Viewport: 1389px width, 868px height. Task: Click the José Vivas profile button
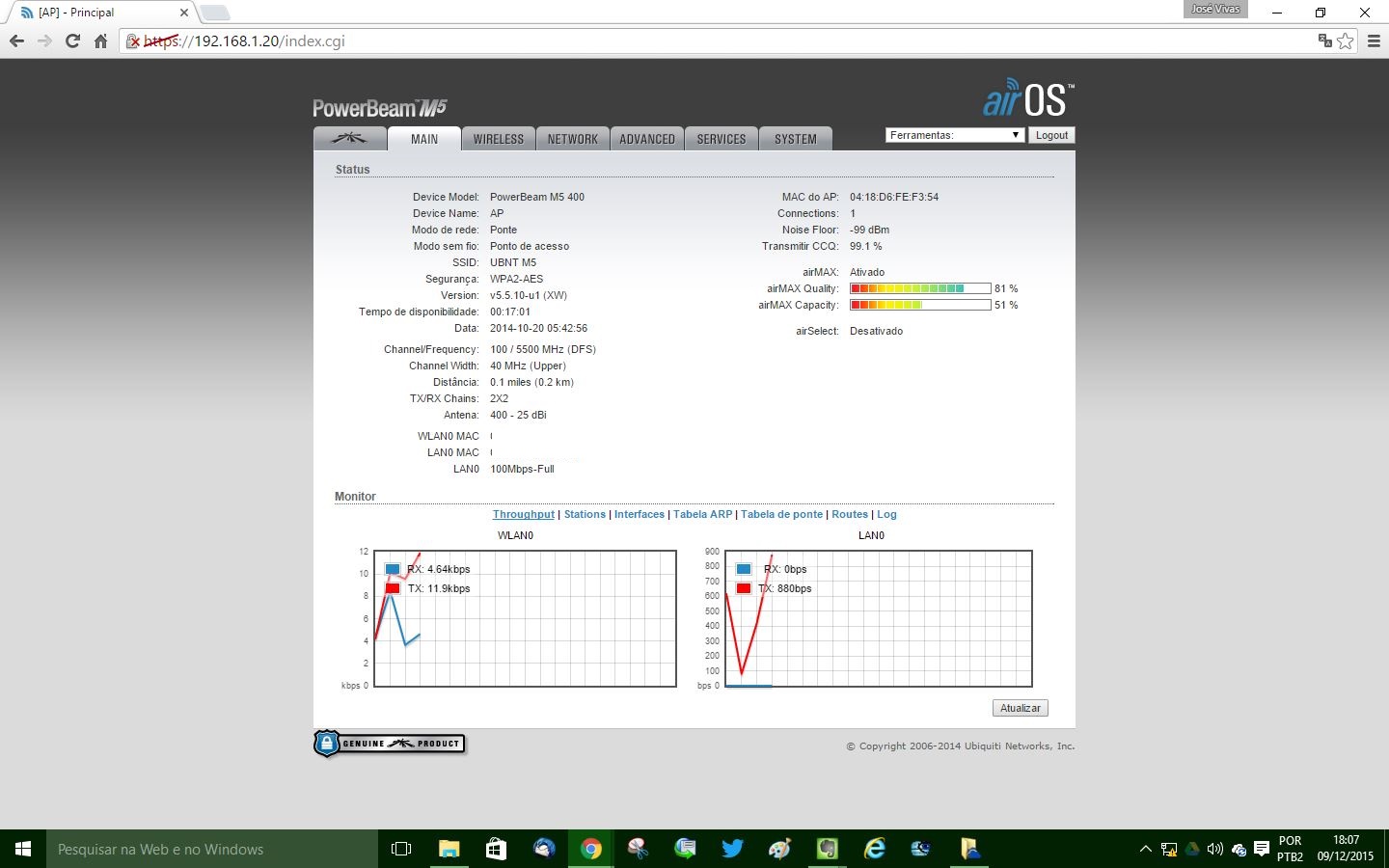coord(1215,9)
